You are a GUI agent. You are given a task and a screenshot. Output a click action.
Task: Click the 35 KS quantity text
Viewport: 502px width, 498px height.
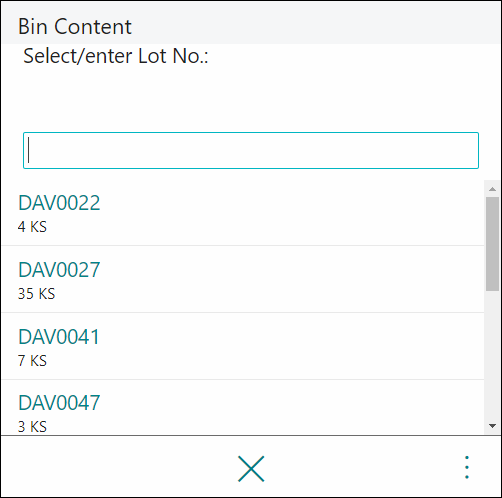click(x=36, y=294)
